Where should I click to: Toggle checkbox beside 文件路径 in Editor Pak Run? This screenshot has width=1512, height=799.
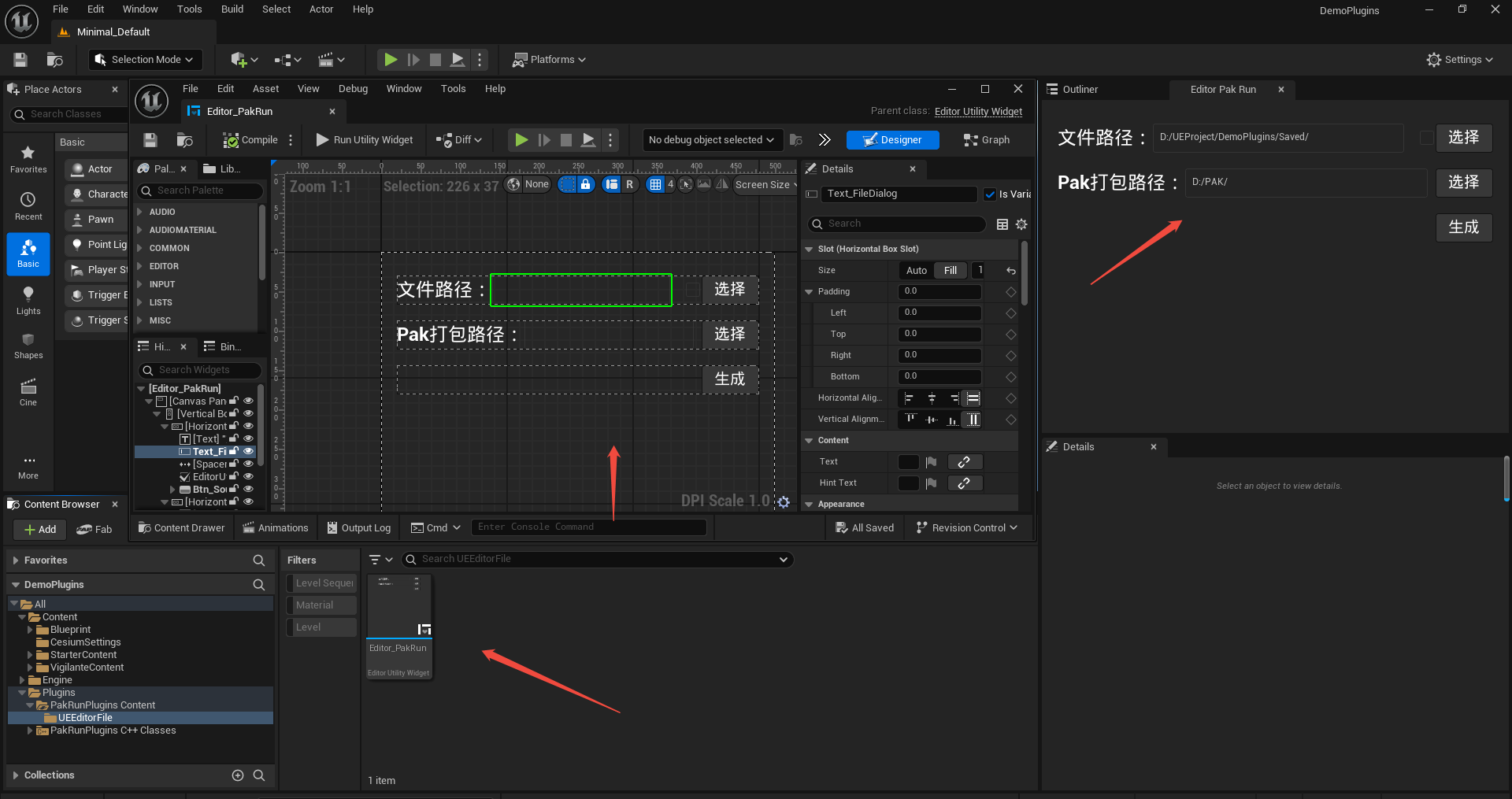[x=1426, y=138]
